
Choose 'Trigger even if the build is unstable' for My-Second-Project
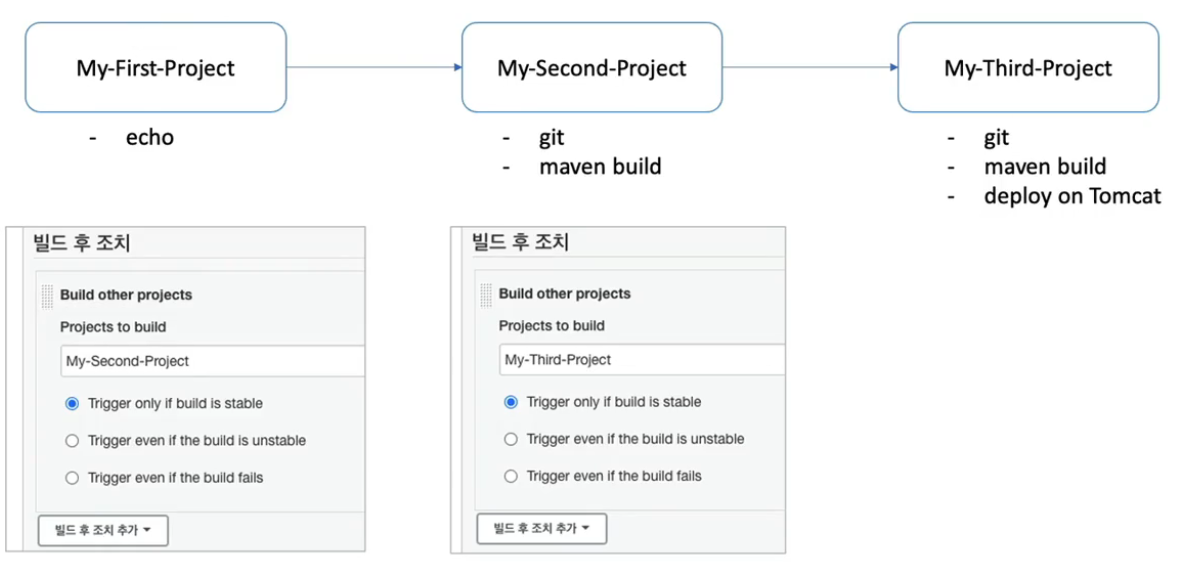click(72, 441)
